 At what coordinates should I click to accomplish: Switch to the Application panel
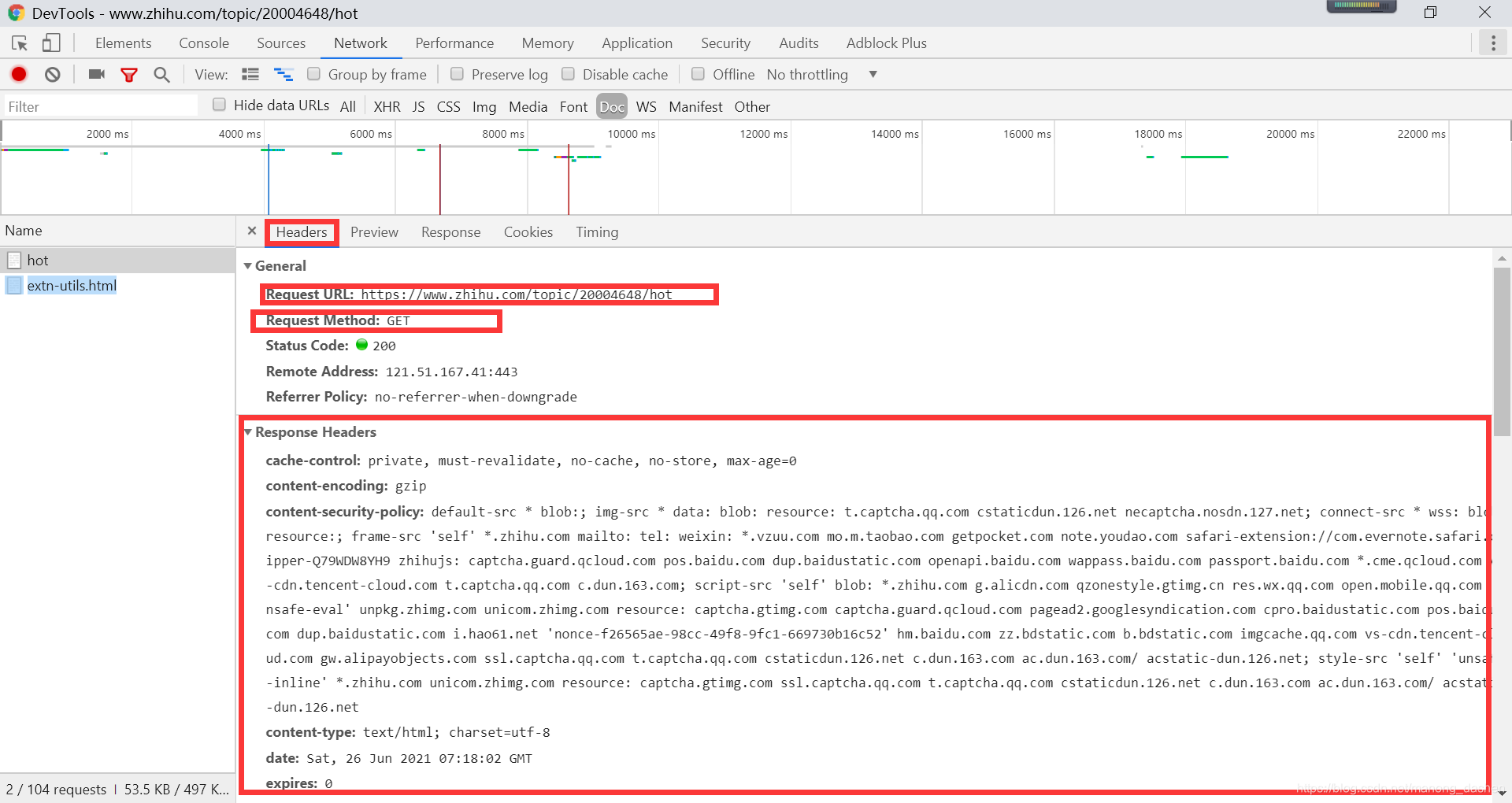pos(637,43)
